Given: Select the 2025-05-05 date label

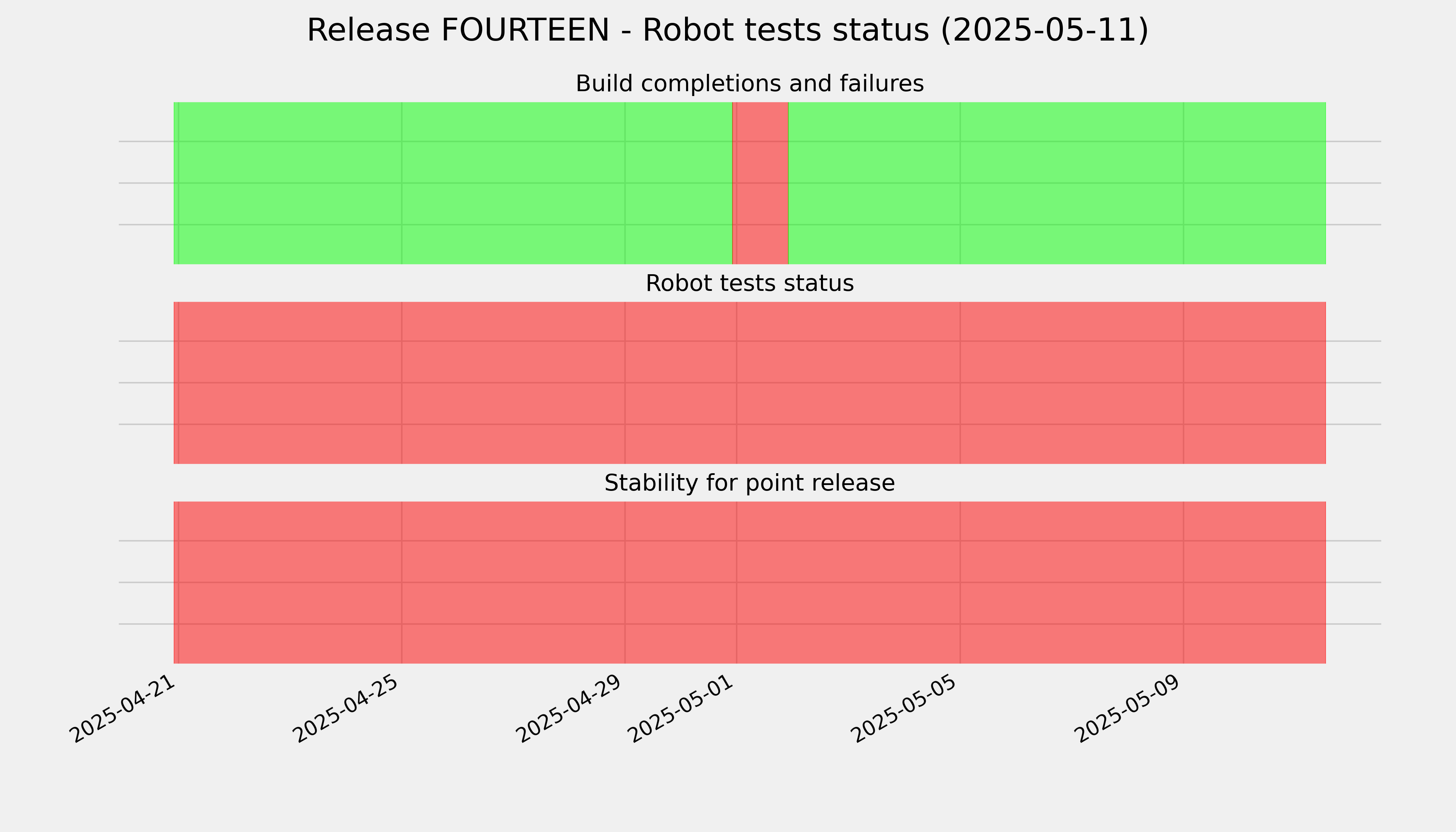Looking at the screenshot, I should pyautogui.click(x=905, y=709).
